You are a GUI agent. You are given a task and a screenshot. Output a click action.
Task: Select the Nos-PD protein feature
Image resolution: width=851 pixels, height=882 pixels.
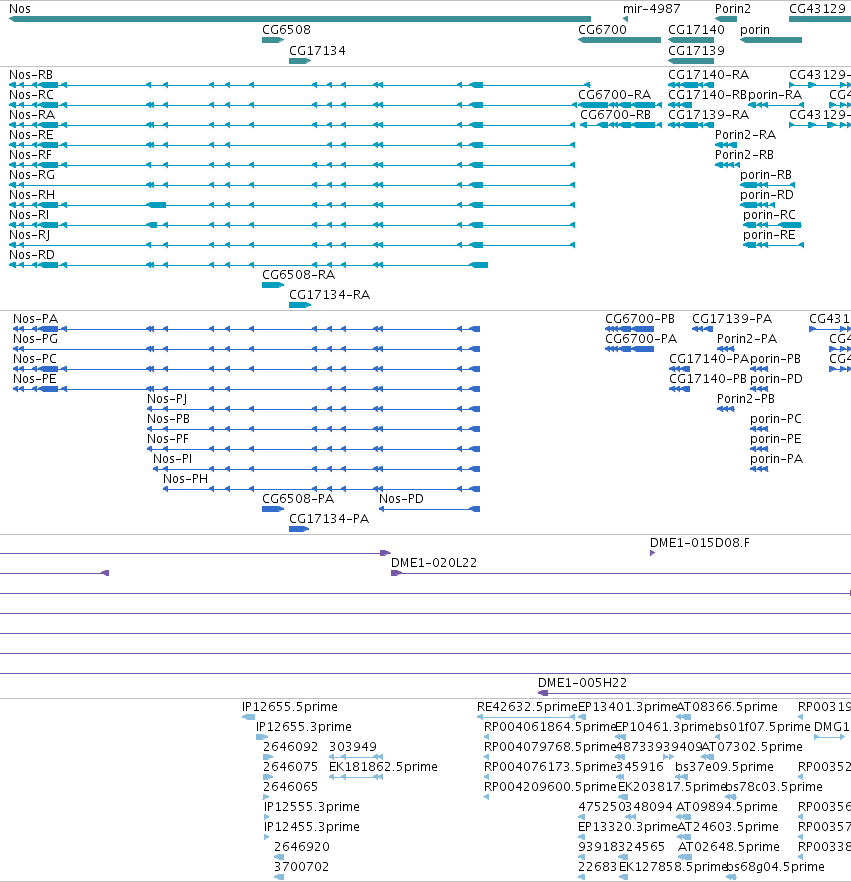430,509
